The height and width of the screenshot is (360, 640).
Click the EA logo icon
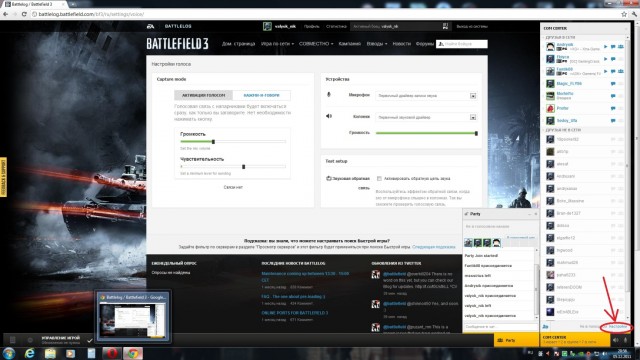151,26
